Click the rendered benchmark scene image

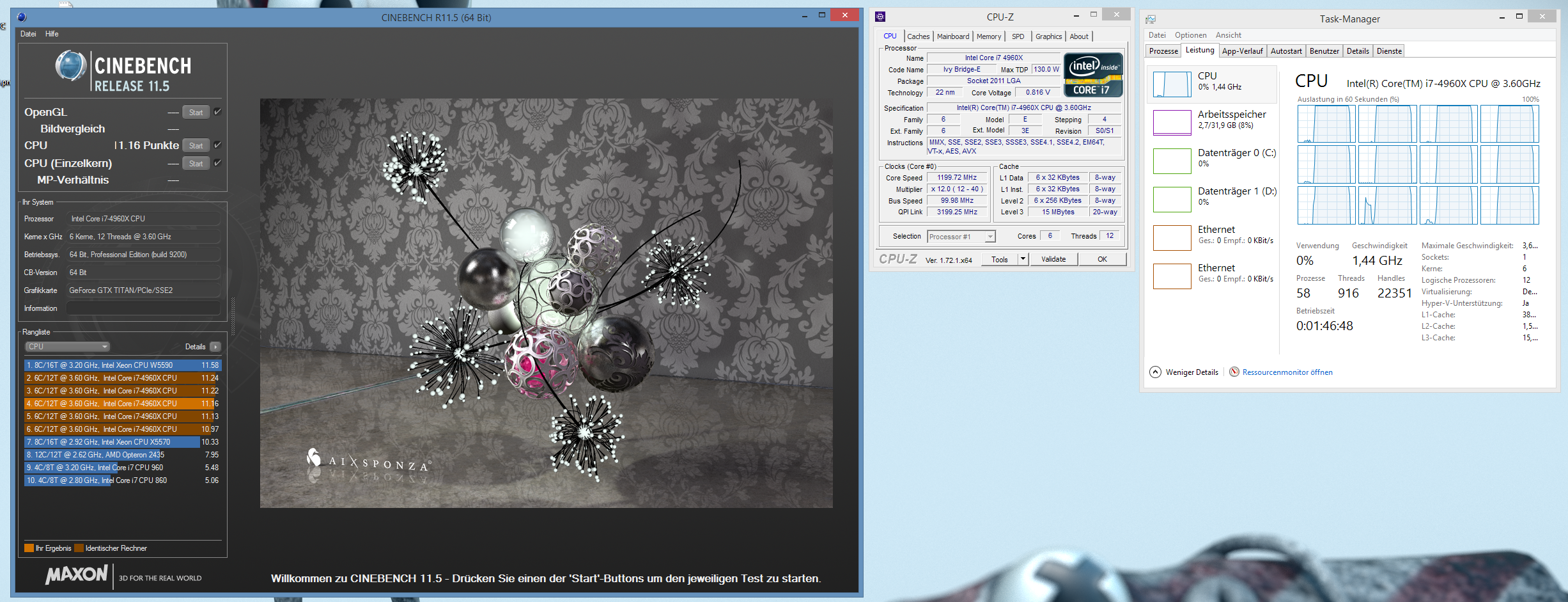[546, 303]
